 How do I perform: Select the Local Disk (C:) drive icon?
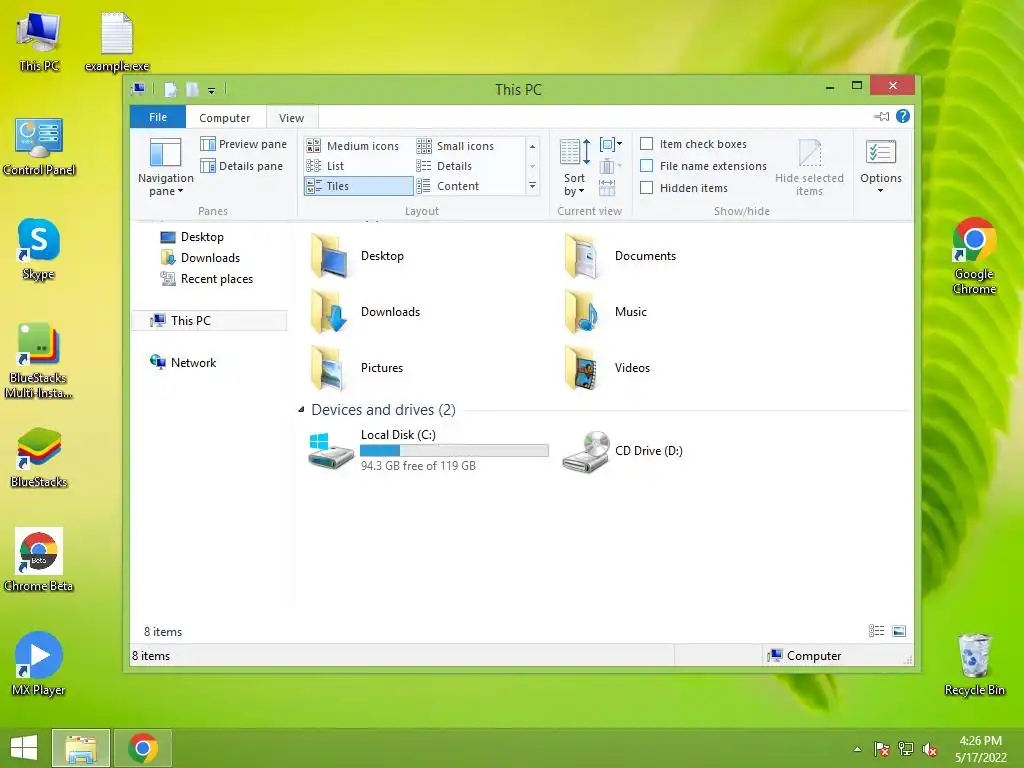[330, 450]
